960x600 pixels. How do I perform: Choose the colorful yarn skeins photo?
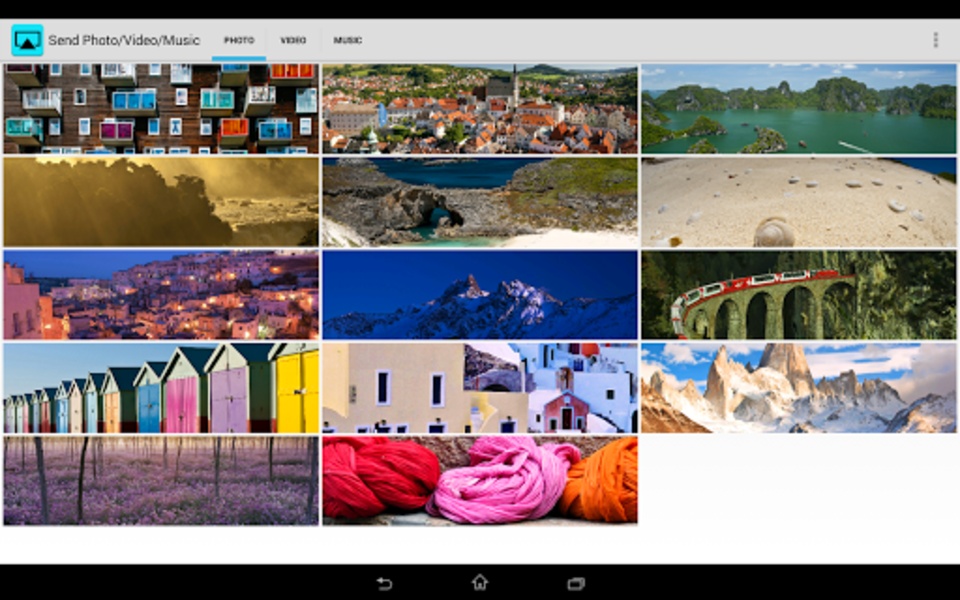click(480, 481)
